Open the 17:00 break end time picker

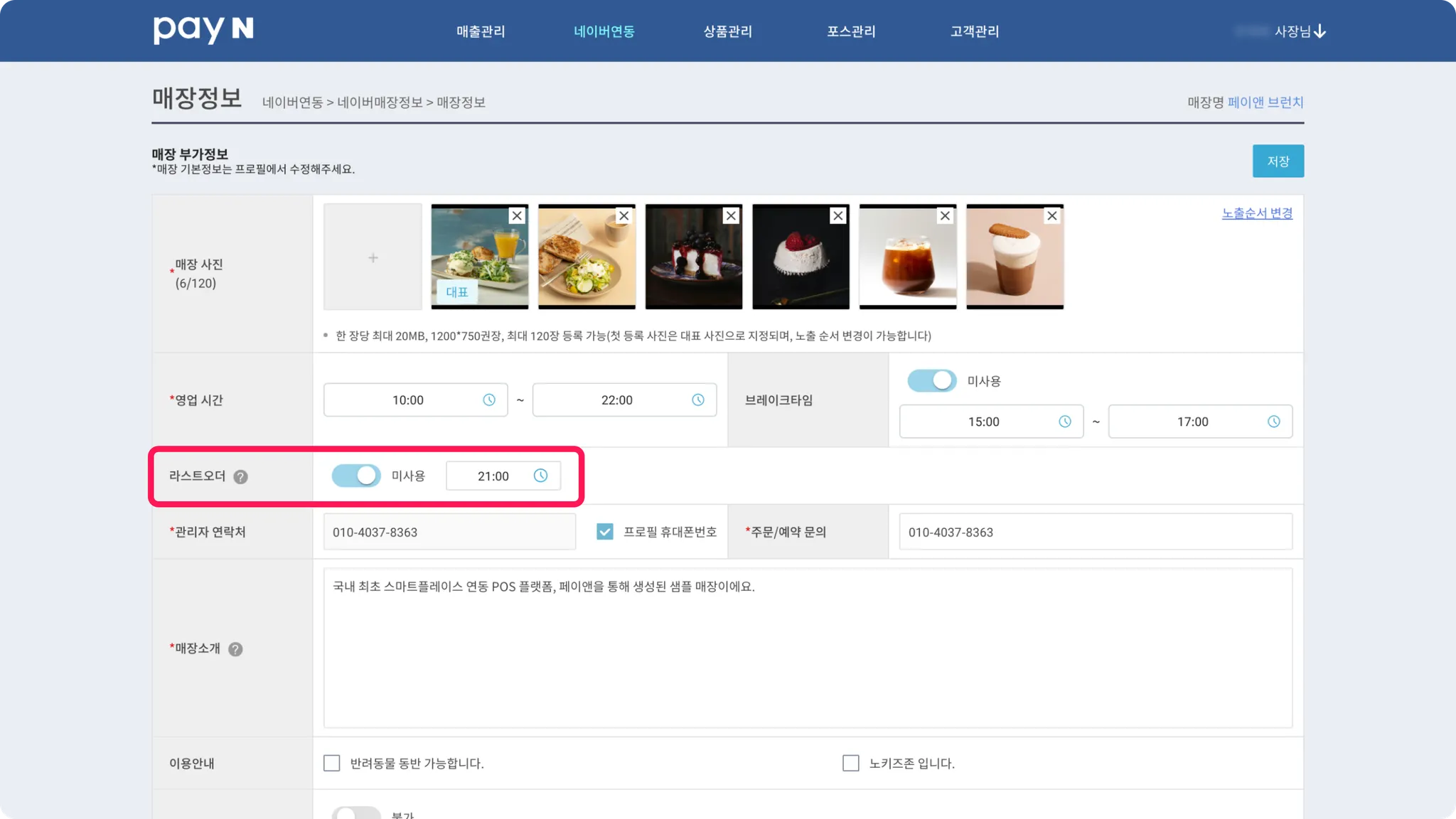[1273, 422]
